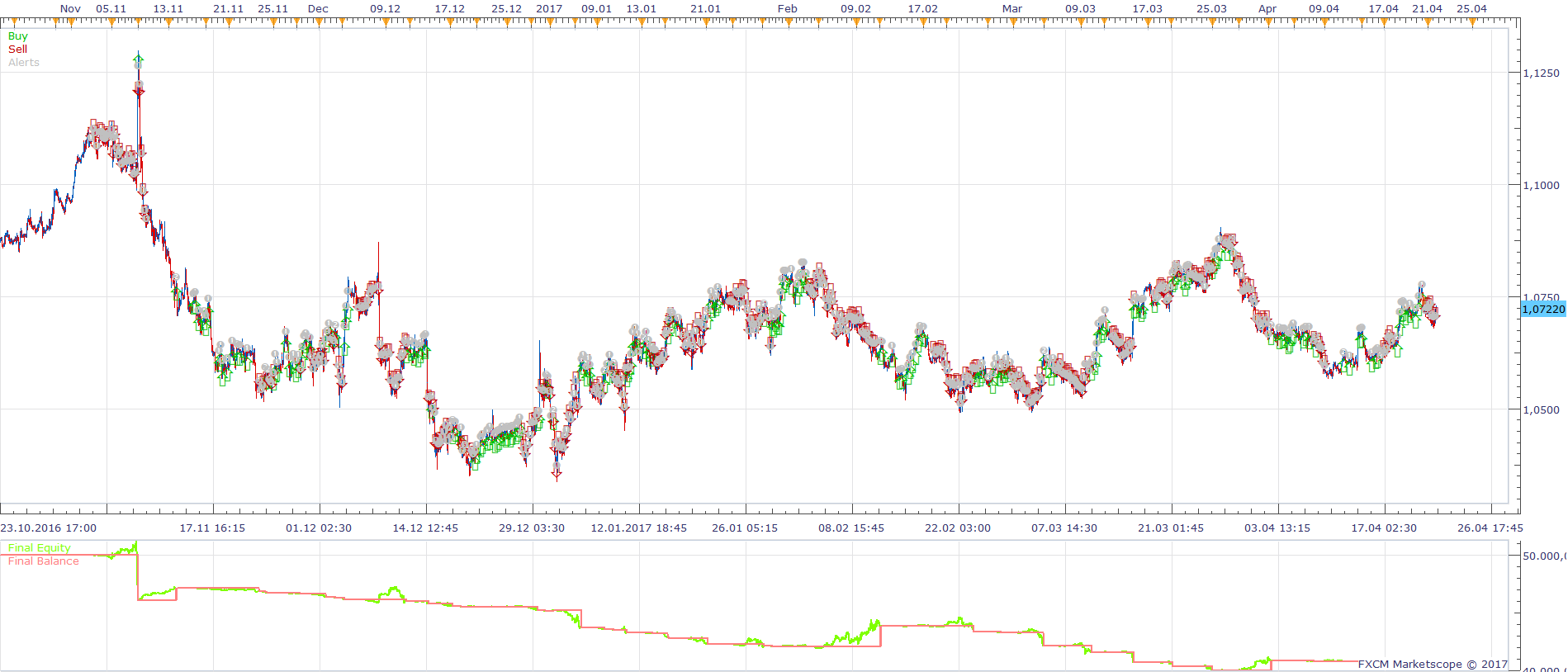Click the 1,0500 price axis label
The width and height of the screenshot is (1568, 672).
pyautogui.click(x=1541, y=410)
